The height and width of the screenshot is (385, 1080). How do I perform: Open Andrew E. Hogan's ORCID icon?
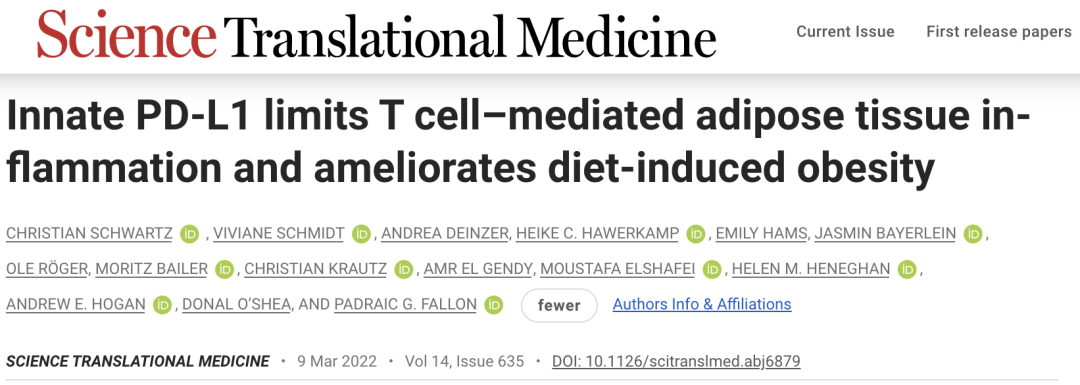pyautogui.click(x=163, y=304)
